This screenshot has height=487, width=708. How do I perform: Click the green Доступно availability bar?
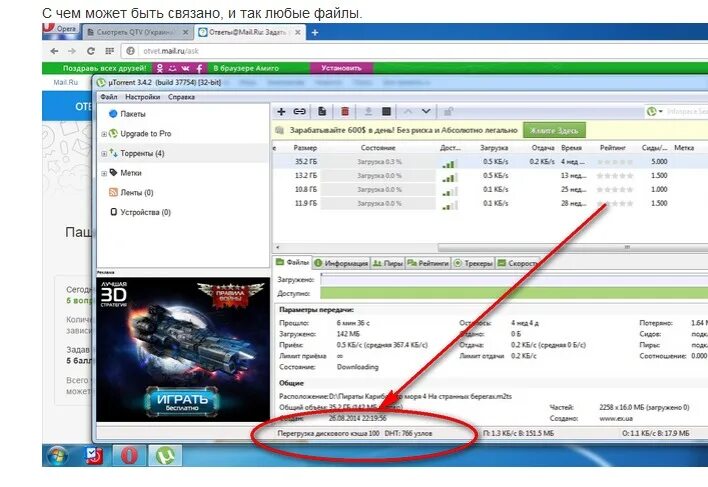[514, 294]
